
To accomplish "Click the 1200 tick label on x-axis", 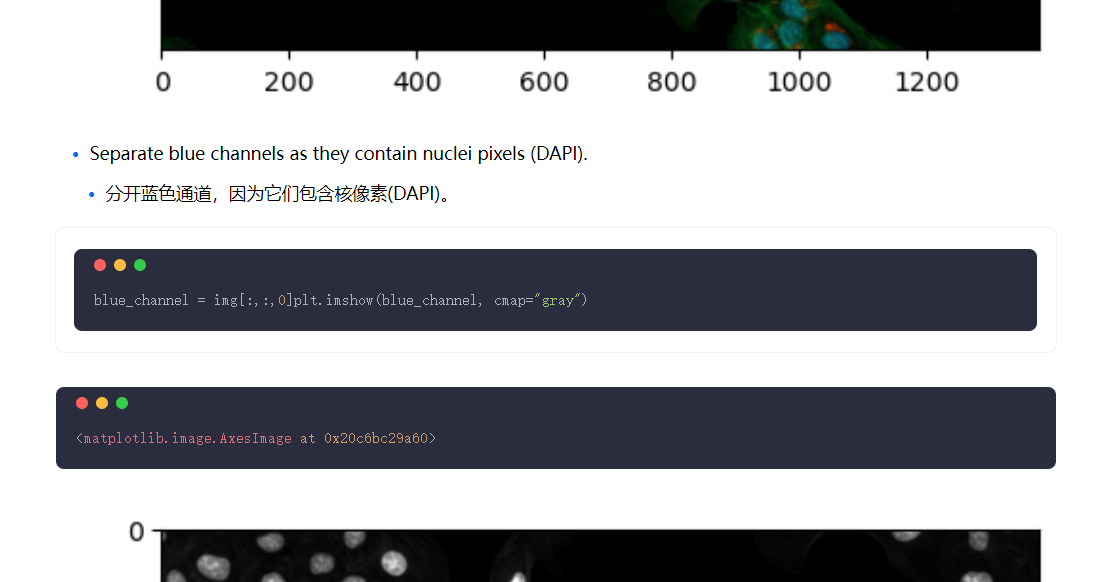I will [926, 82].
